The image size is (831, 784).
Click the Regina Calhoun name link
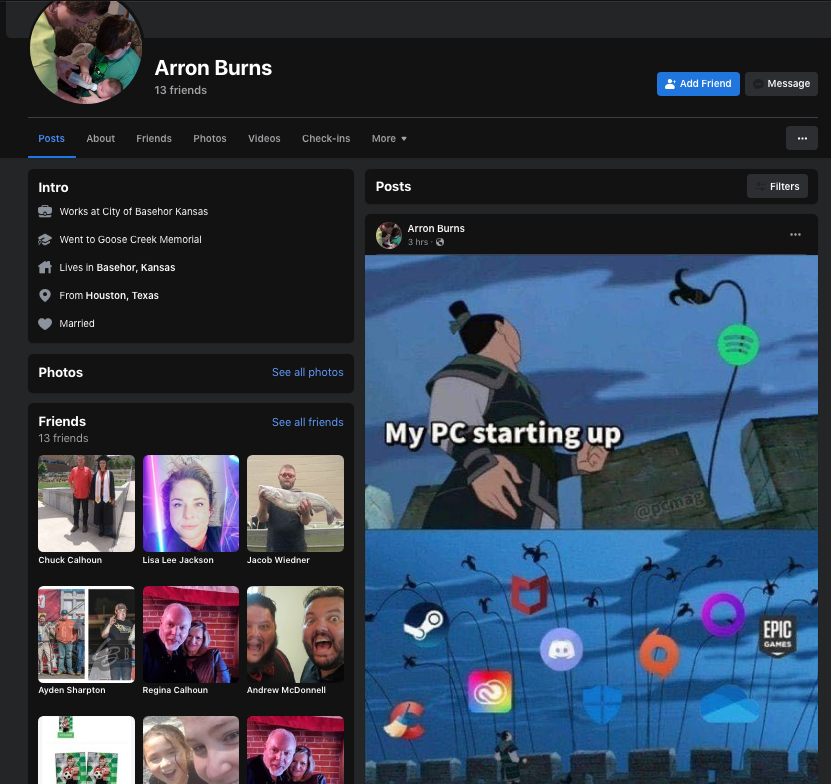pos(175,690)
